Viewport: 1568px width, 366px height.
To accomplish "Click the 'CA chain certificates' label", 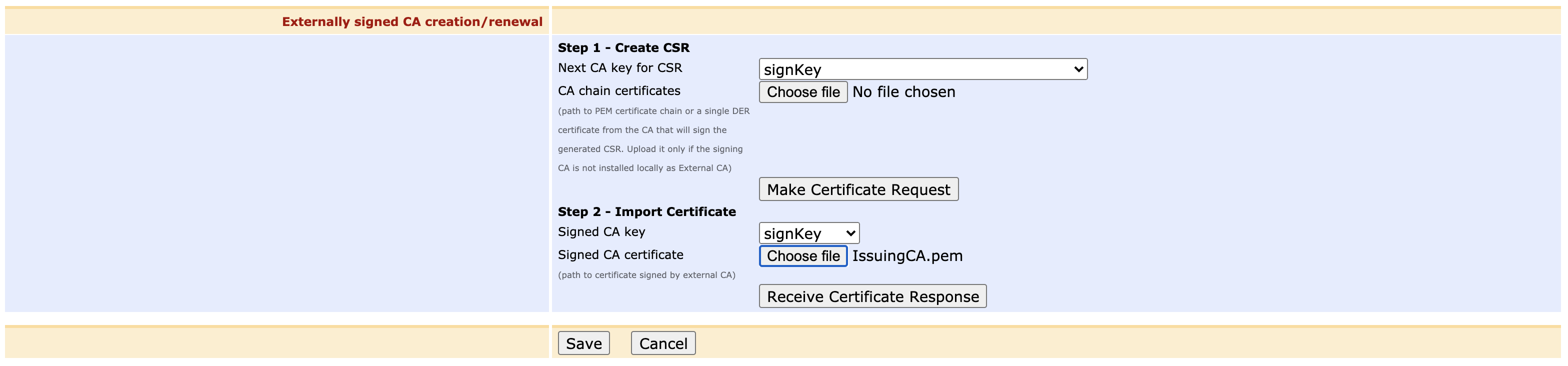I will (x=618, y=90).
